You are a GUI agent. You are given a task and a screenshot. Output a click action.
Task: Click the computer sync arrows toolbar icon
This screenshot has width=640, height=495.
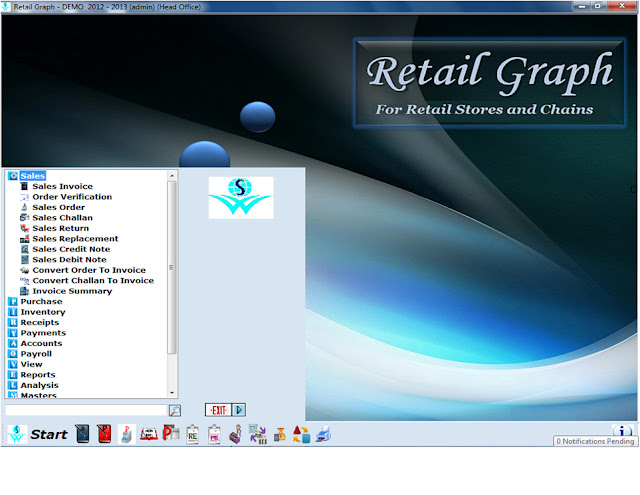click(x=258, y=434)
